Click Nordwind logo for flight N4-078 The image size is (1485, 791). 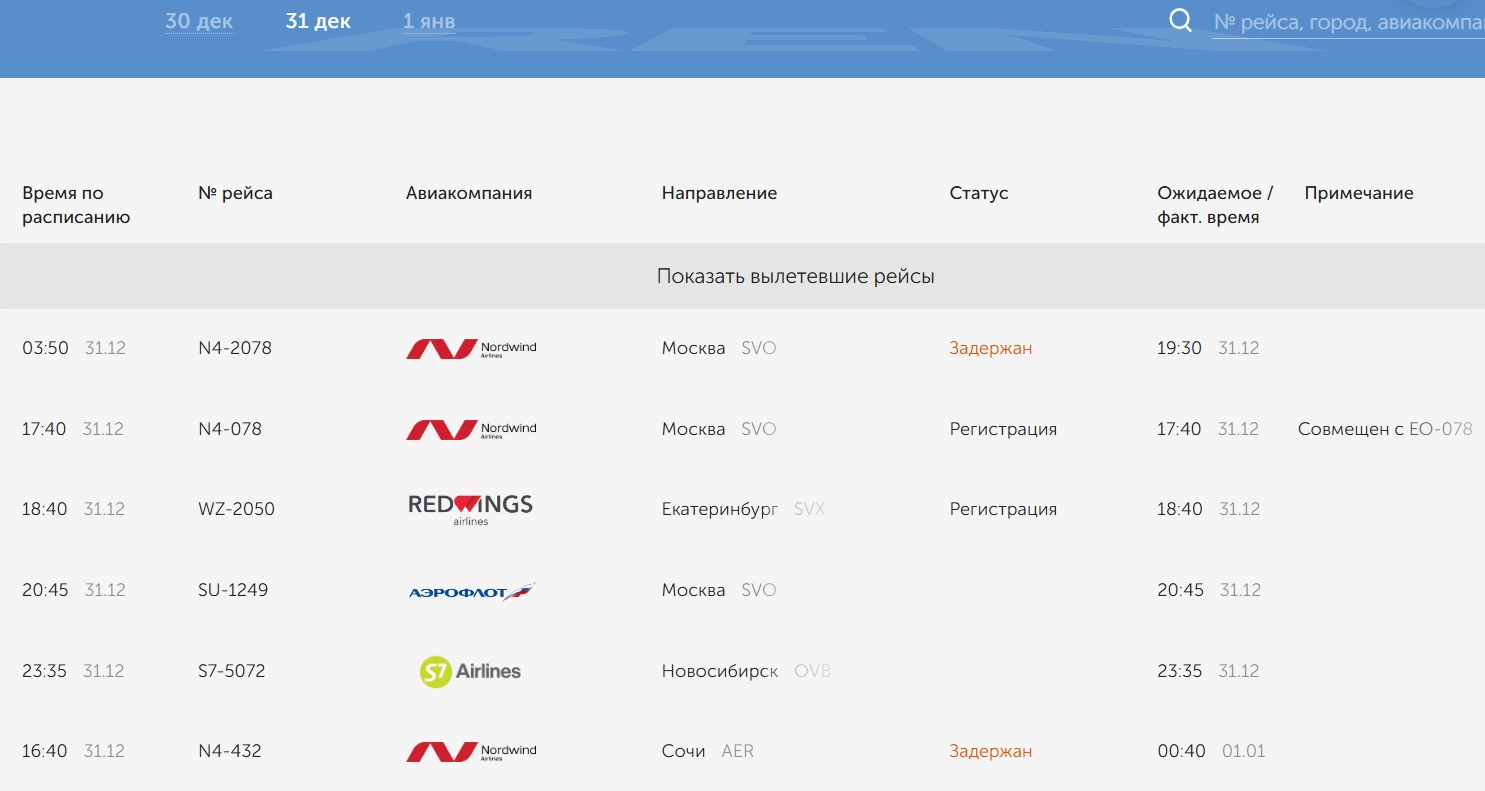471,429
